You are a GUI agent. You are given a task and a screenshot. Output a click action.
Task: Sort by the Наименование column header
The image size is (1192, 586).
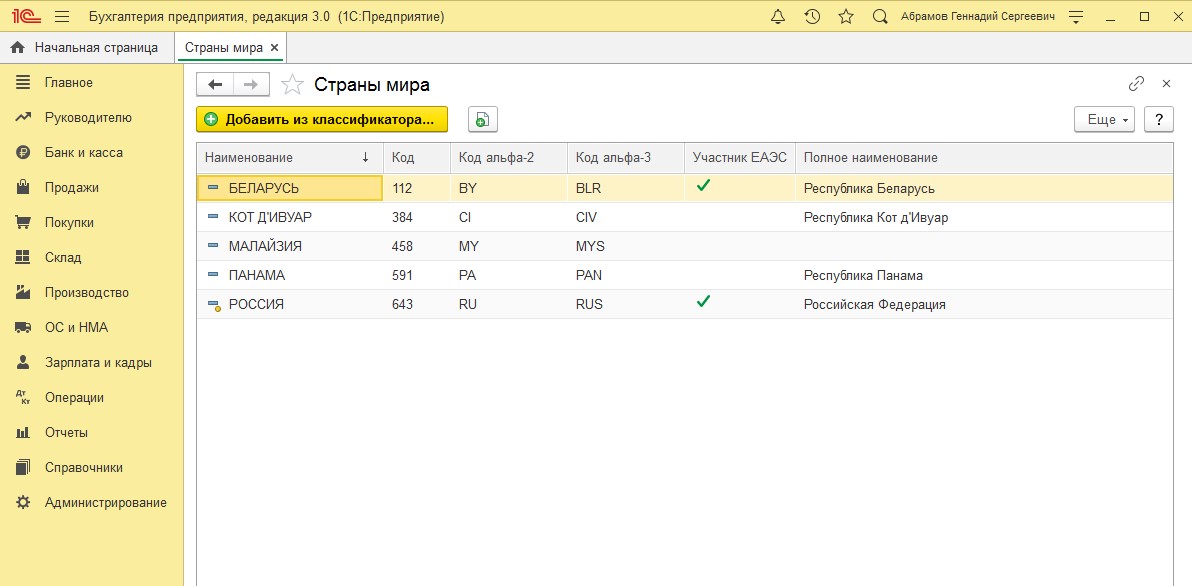pos(249,158)
